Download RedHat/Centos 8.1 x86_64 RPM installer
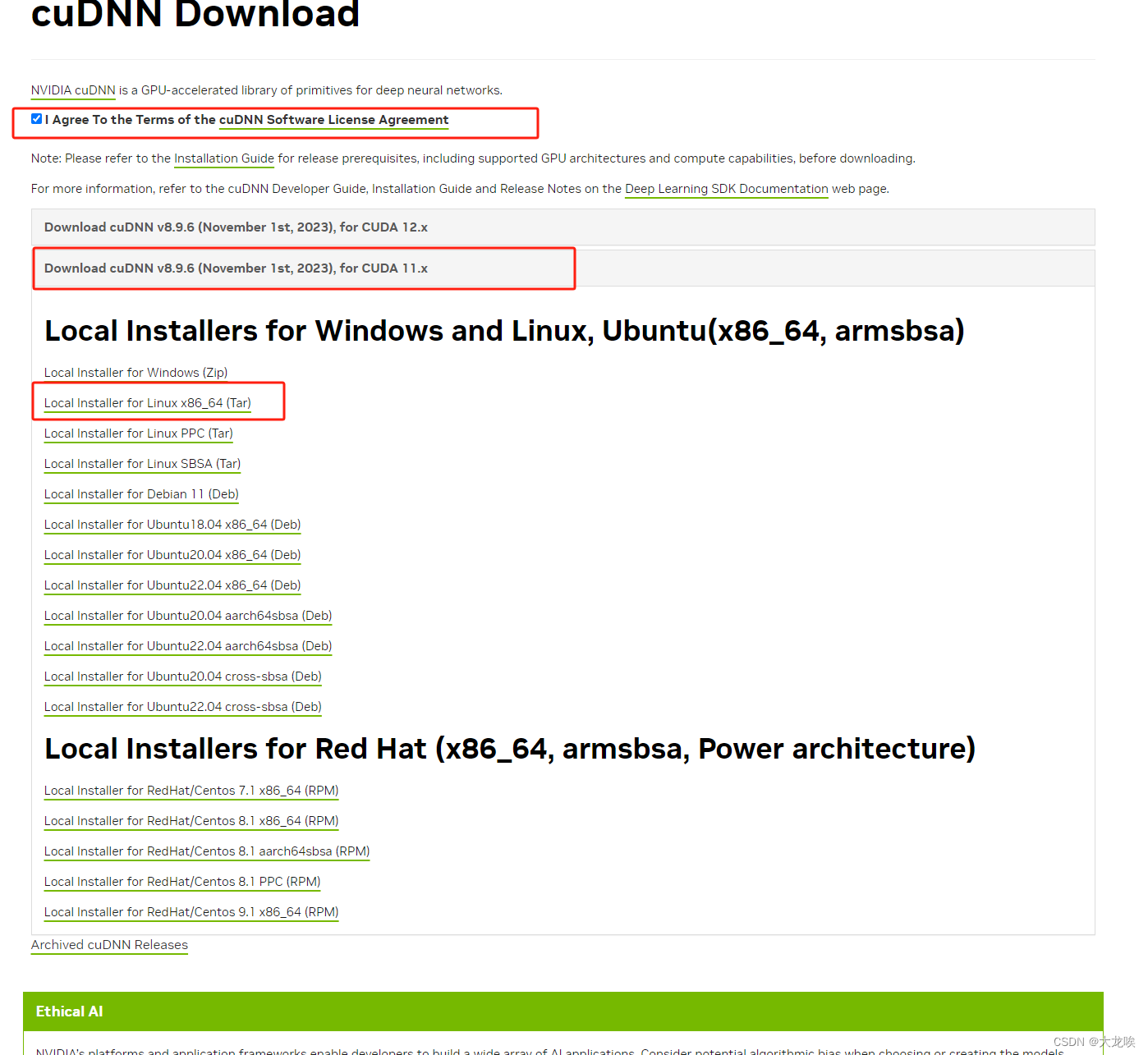 [191, 821]
